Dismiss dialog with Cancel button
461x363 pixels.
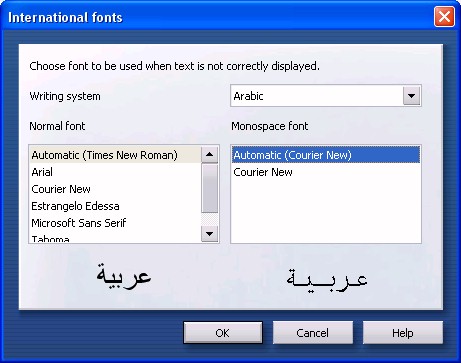[313, 333]
